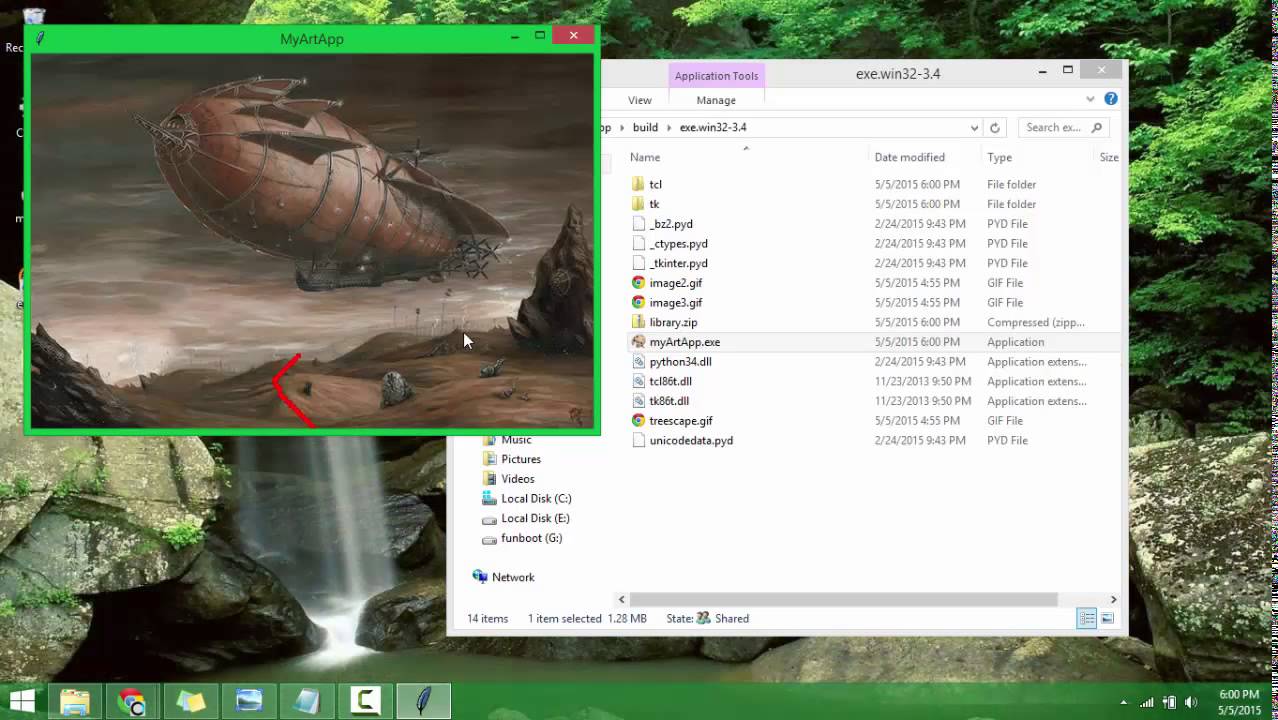The image size is (1278, 720).
Task: Expand the build breadcrumb arrow
Action: (x=669, y=127)
